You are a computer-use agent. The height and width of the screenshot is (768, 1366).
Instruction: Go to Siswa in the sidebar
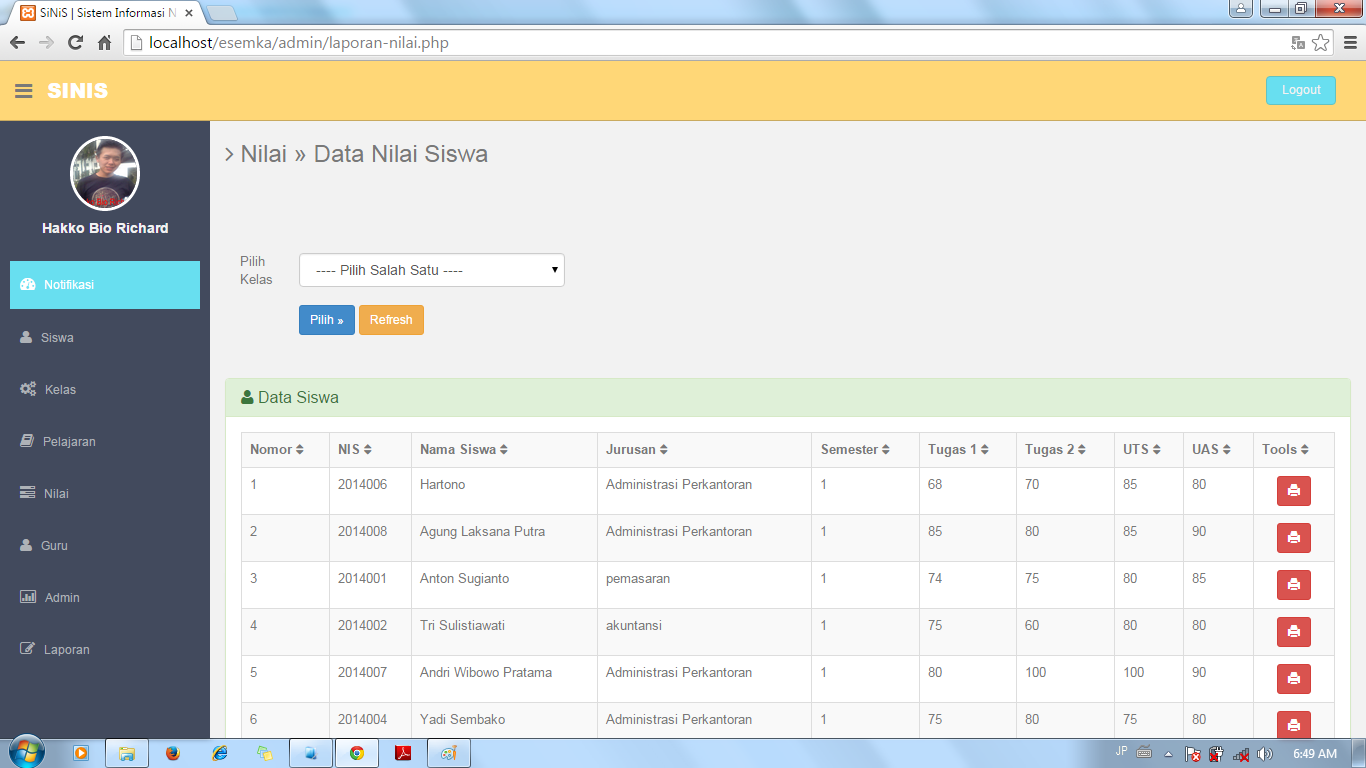[x=105, y=338]
